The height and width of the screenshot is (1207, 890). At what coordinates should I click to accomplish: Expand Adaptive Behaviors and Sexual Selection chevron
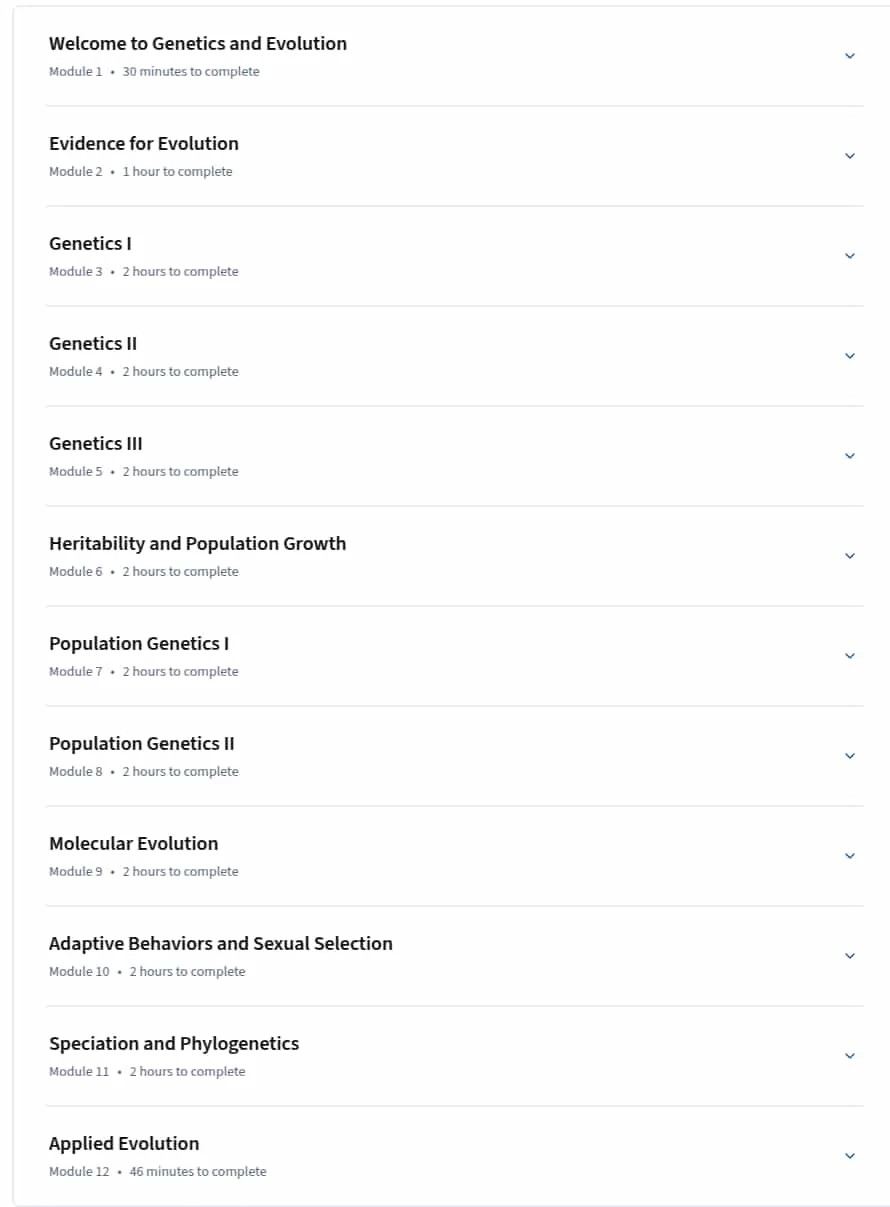(850, 956)
